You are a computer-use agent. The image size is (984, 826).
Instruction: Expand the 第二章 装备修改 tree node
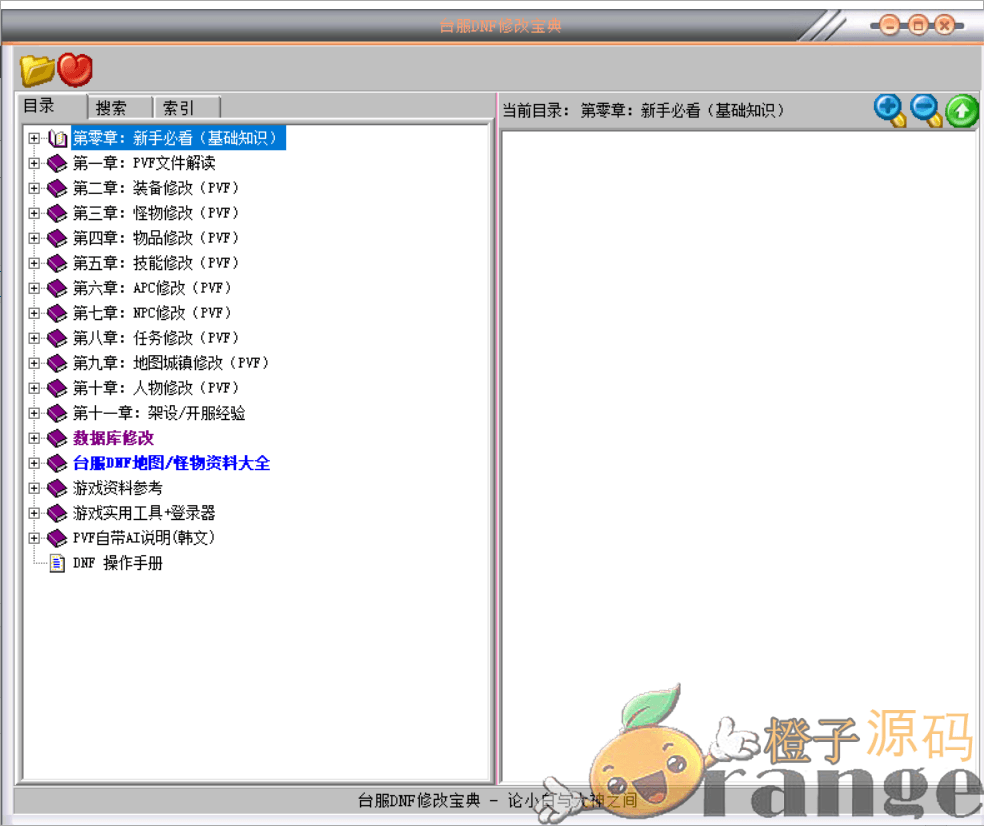(34, 188)
